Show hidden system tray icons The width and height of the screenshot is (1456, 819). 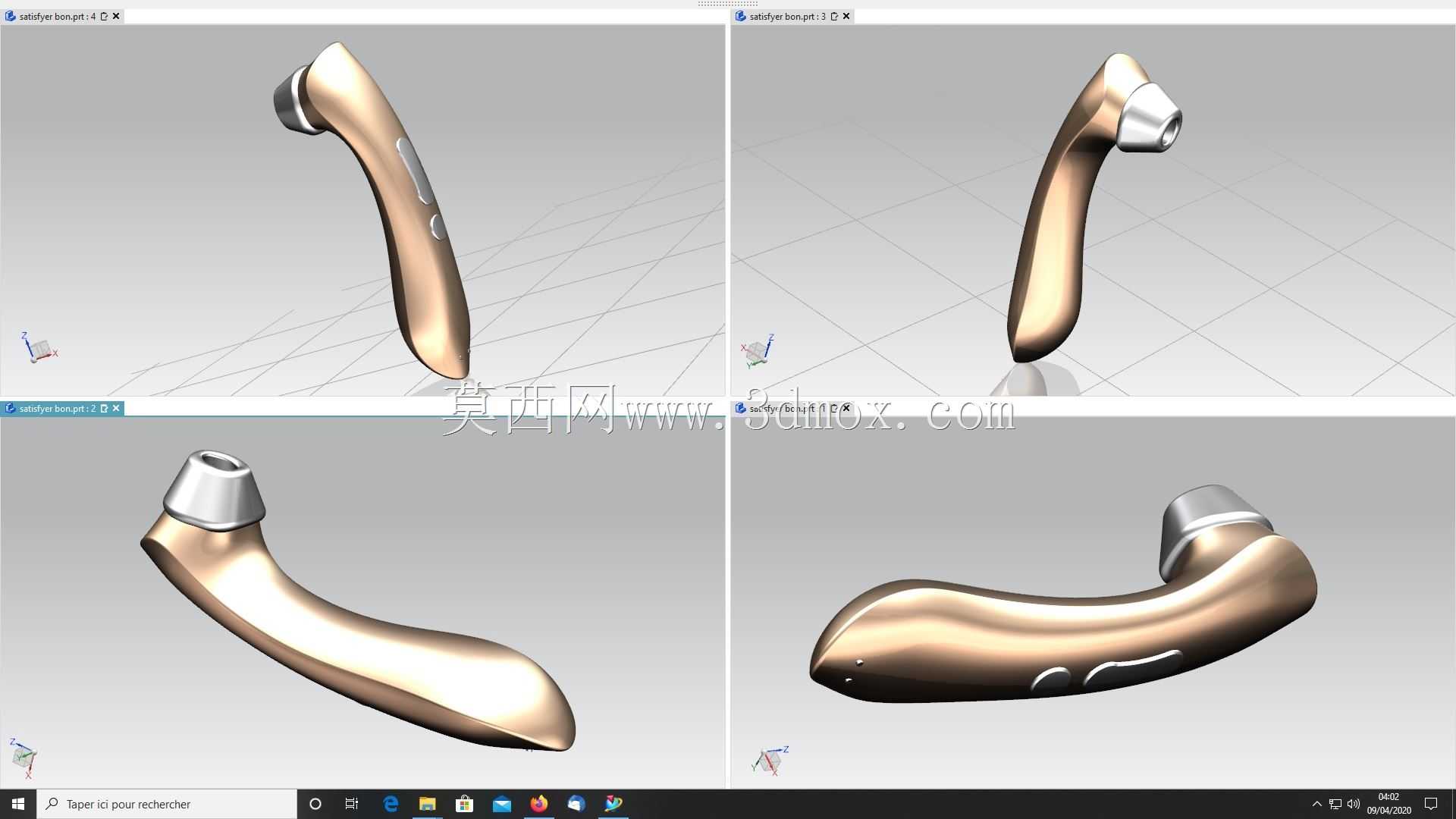point(1316,804)
